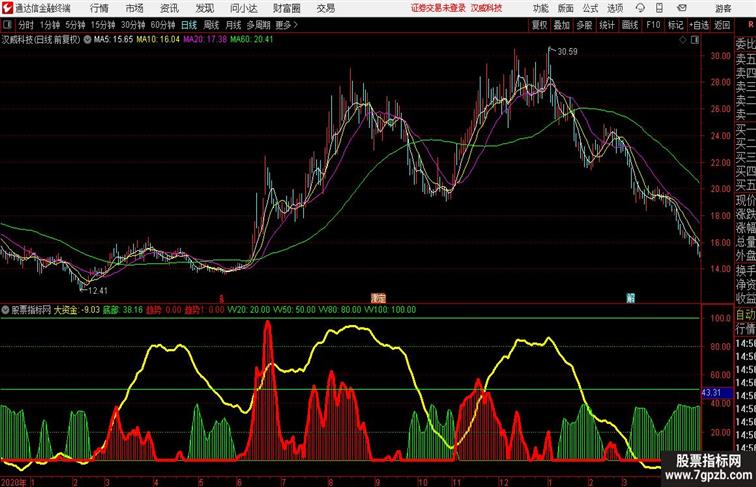The height and width of the screenshot is (487, 756).
Task: Open the 版面 menu
Action: 566,8
